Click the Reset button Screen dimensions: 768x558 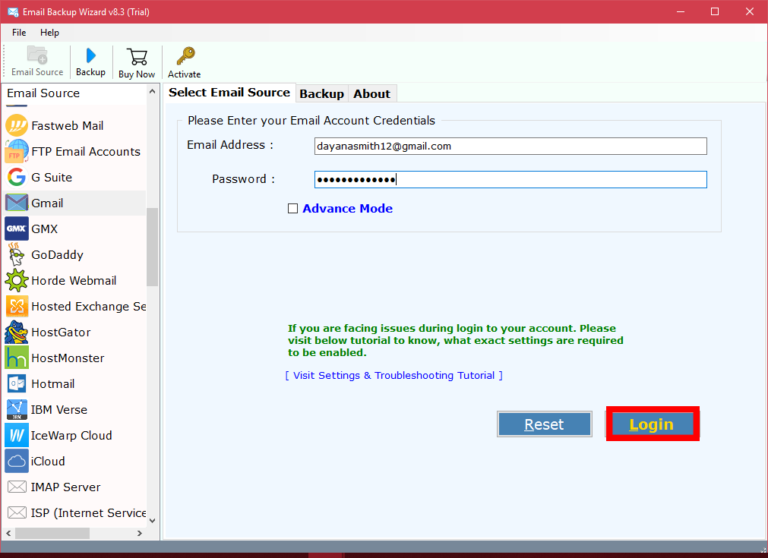(544, 424)
